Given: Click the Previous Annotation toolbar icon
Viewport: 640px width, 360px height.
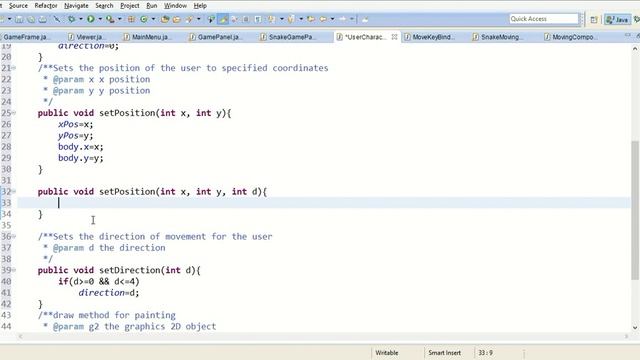Looking at the screenshot, I should pos(291,19).
